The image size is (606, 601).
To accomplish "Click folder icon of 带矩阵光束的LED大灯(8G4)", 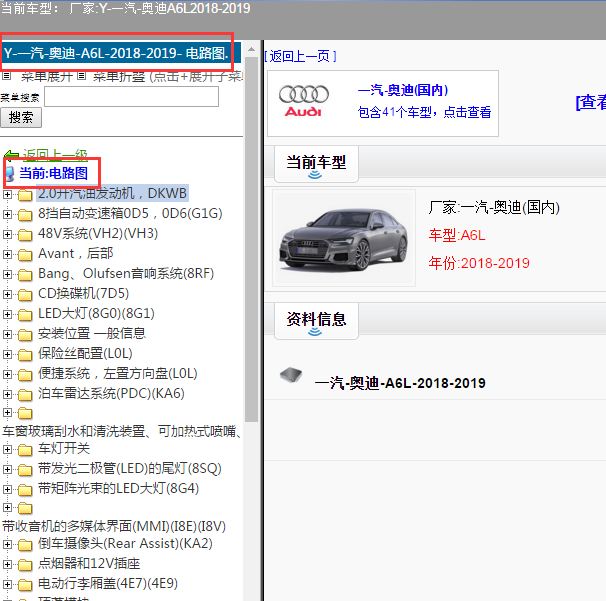I will click(x=25, y=490).
